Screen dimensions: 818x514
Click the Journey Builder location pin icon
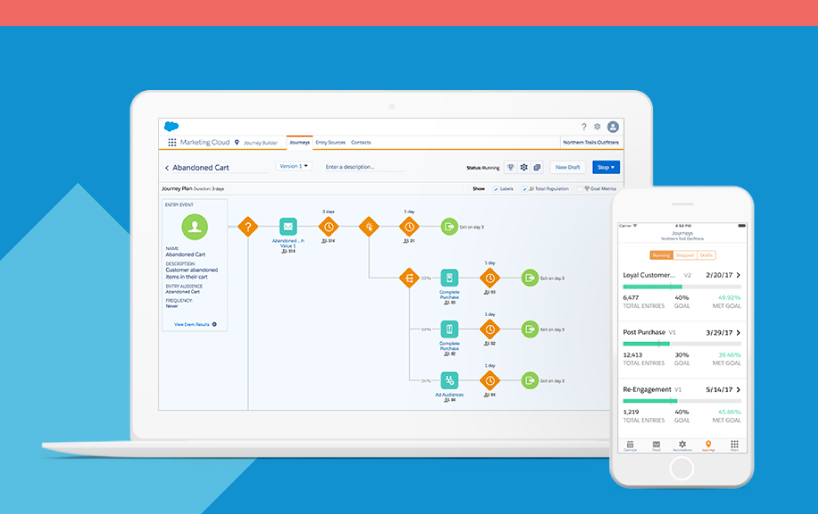[x=237, y=142]
